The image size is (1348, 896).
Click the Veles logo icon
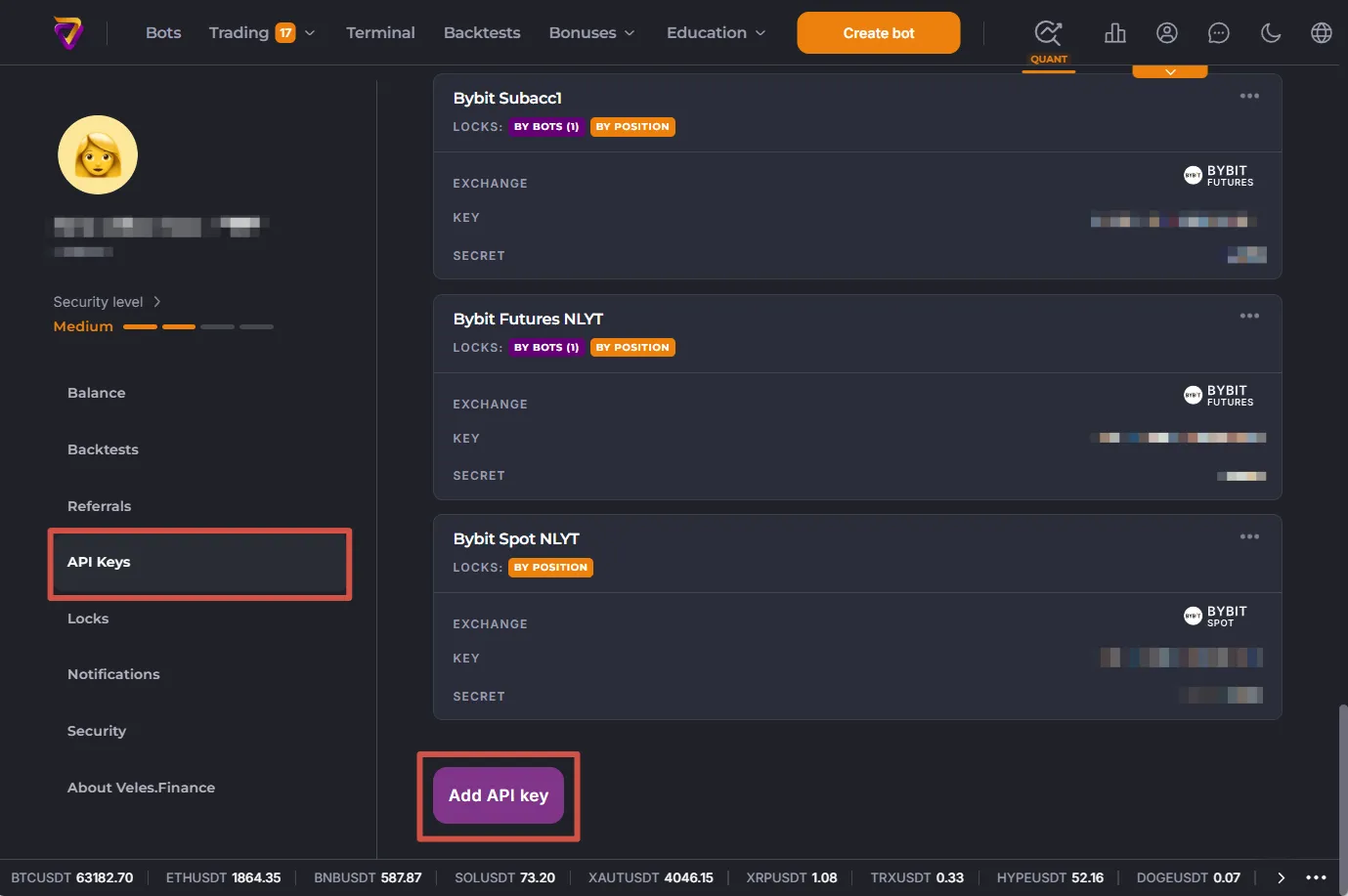click(68, 32)
